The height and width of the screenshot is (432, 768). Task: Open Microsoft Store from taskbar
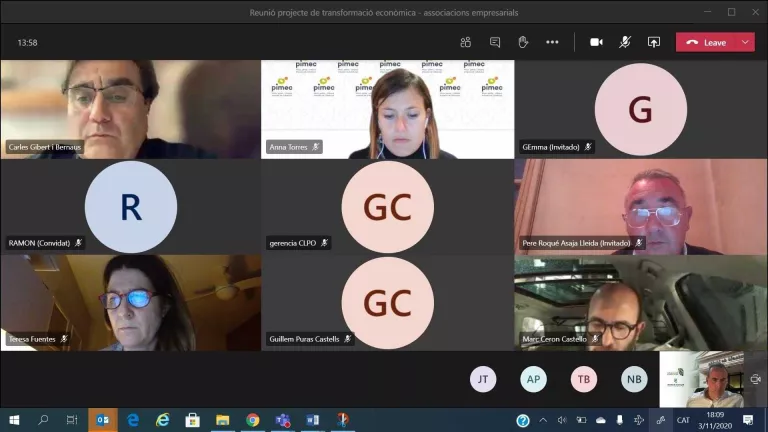tap(192, 420)
